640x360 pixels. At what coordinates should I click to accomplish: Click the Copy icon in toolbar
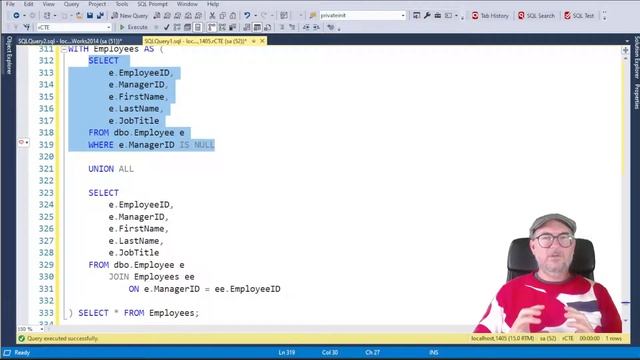tap(222, 16)
